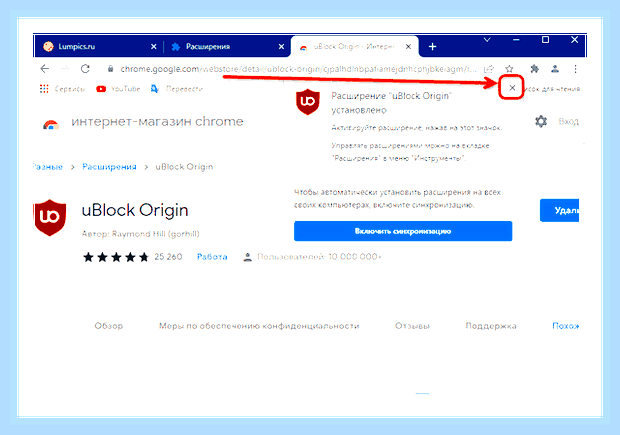Switch to the Lumpics.ru tab
The height and width of the screenshot is (435, 620).
[98, 47]
